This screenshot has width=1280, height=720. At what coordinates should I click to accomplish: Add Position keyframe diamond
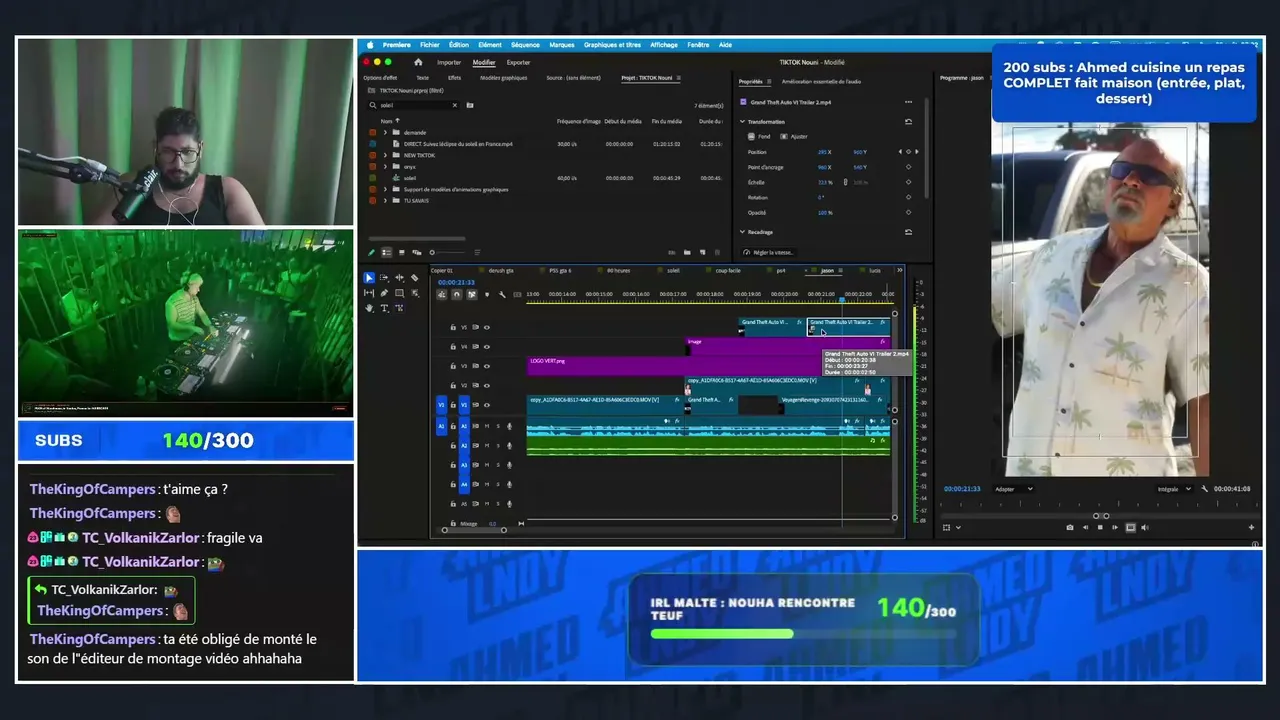908,152
